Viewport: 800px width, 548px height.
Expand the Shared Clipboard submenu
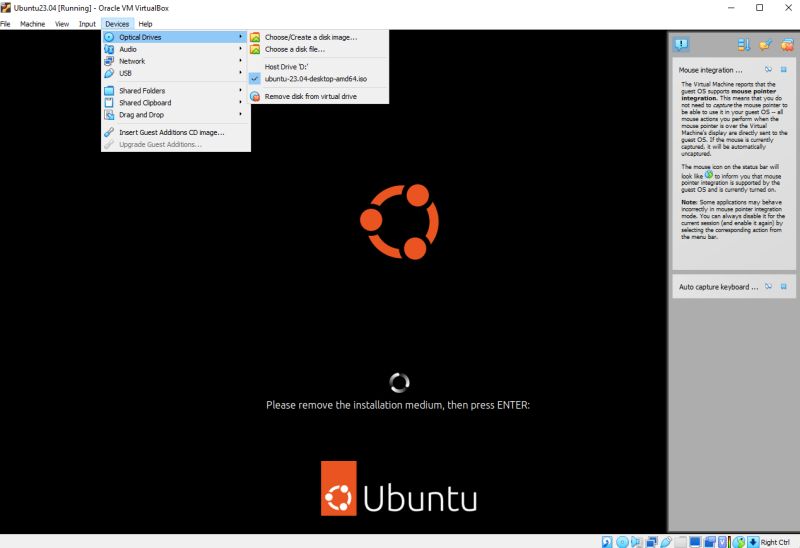tap(176, 103)
